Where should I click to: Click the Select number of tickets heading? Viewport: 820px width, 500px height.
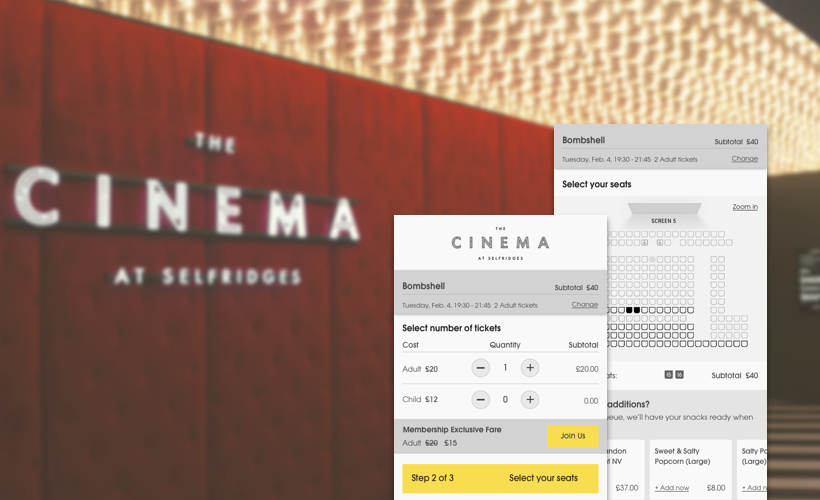coord(451,328)
